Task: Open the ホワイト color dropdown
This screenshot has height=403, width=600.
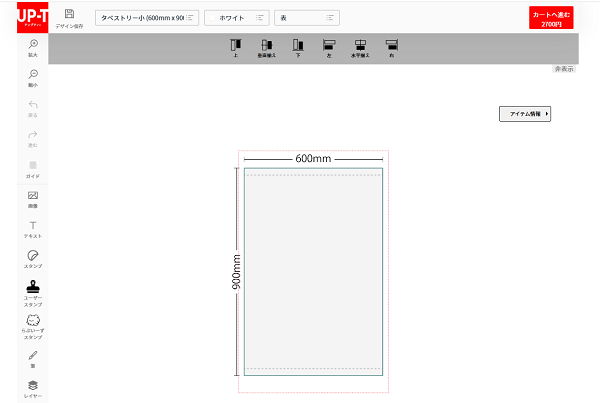Action: (236, 18)
